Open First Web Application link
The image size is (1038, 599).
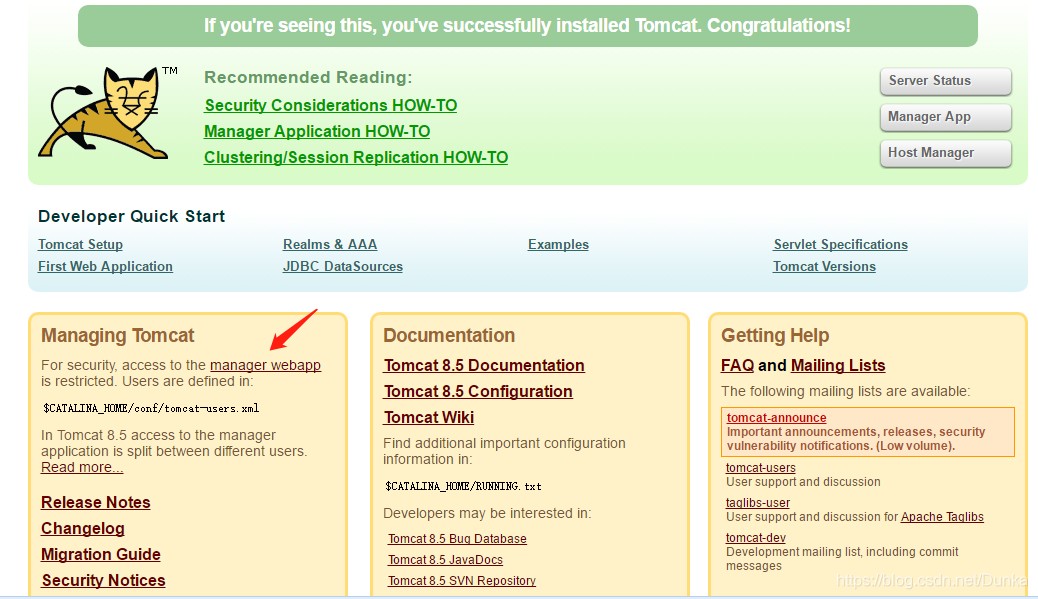tap(105, 266)
